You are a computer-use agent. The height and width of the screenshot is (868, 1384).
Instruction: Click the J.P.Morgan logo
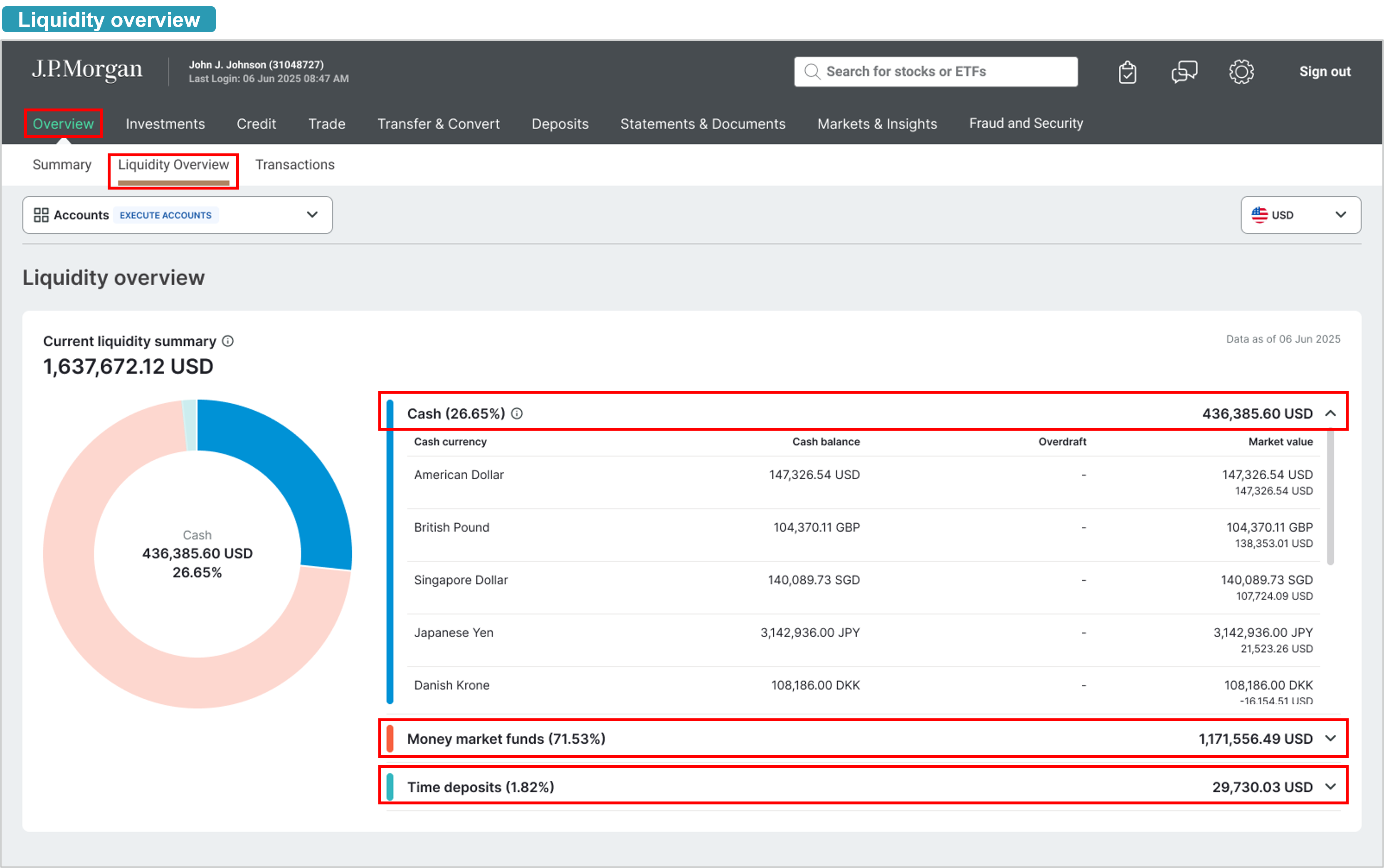[87, 70]
